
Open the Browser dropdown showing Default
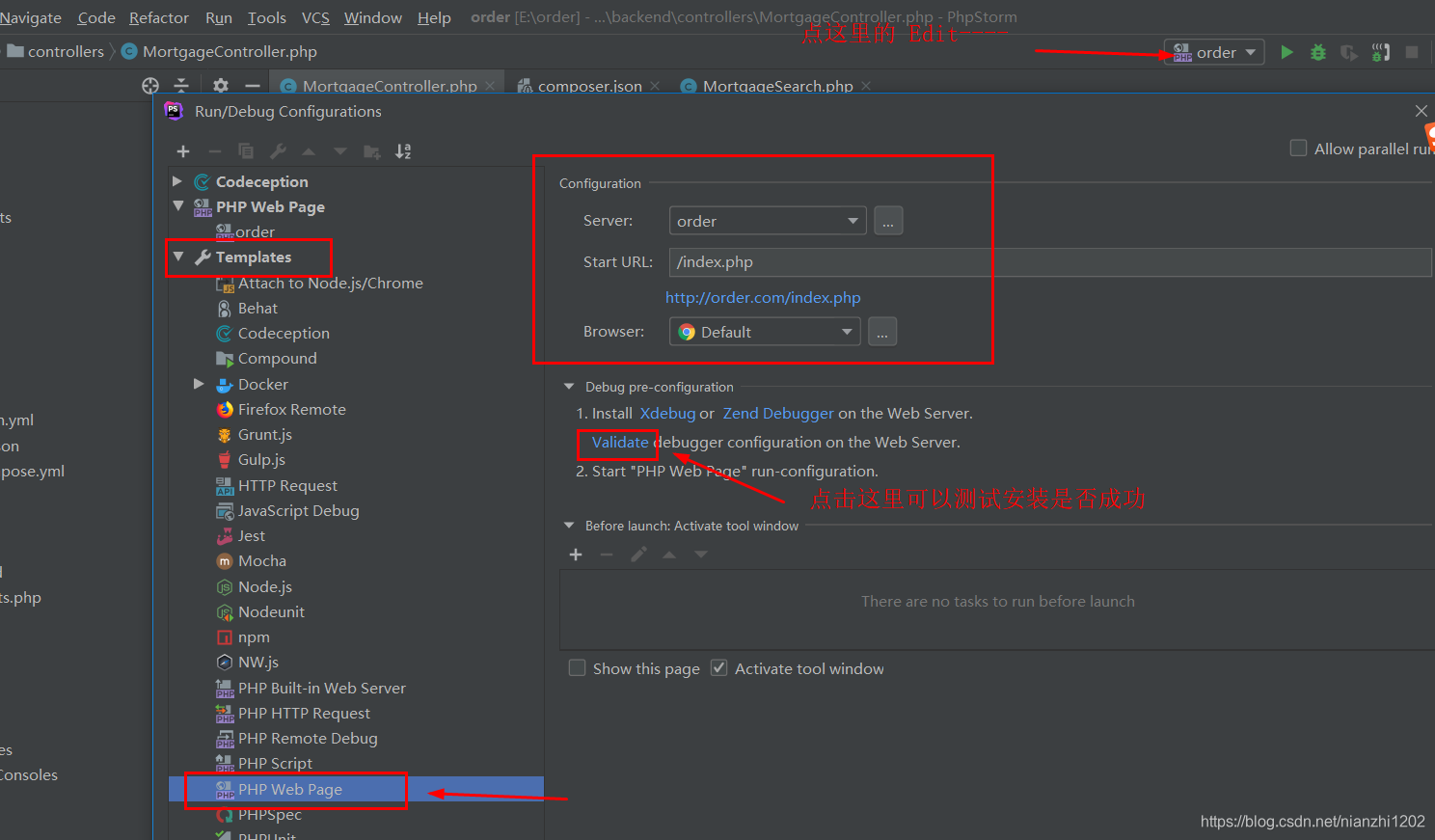coord(766,332)
